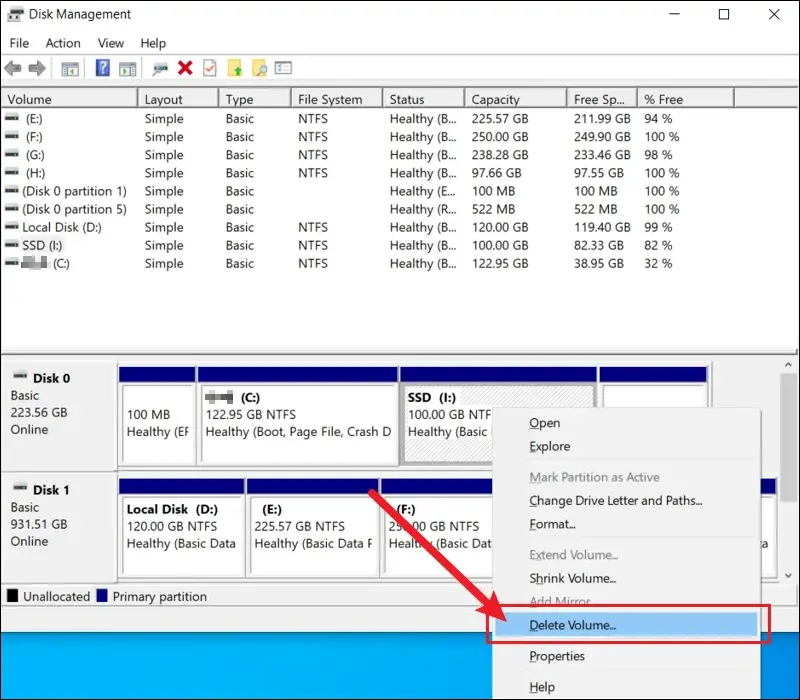Click the 82 % free cell
The image size is (800, 700).
pyautogui.click(x=658, y=245)
